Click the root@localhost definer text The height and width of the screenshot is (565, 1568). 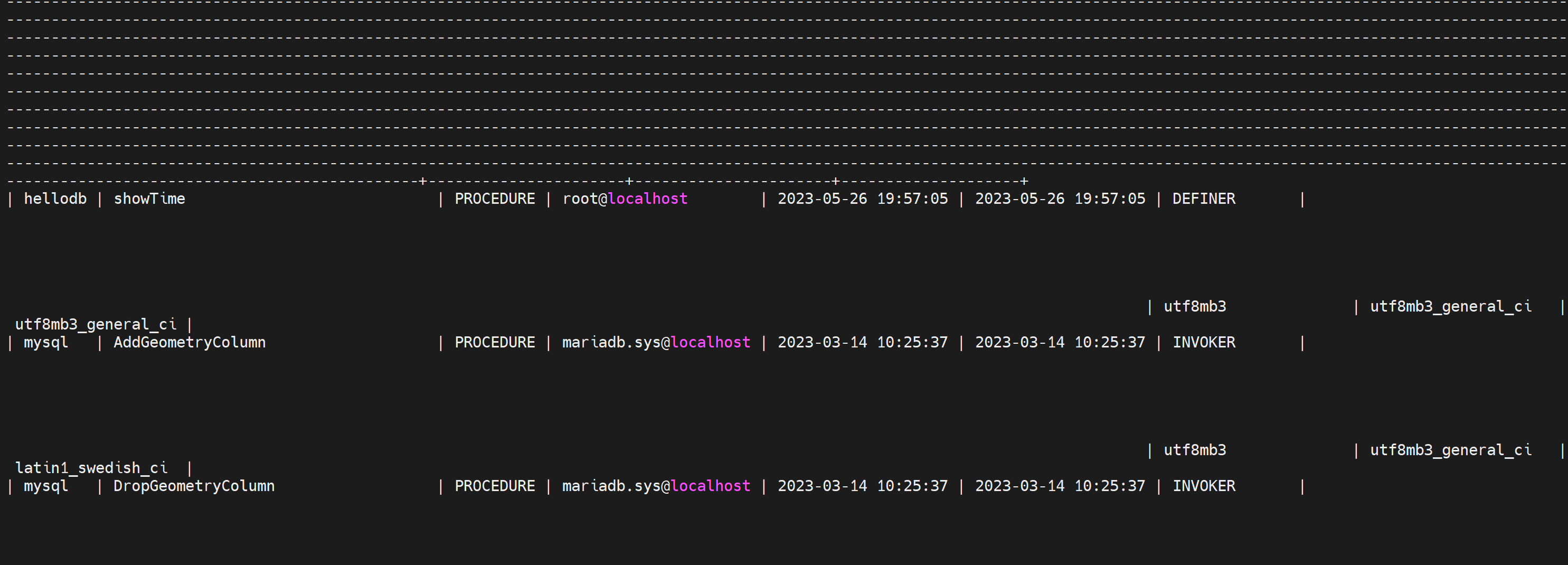[625, 199]
